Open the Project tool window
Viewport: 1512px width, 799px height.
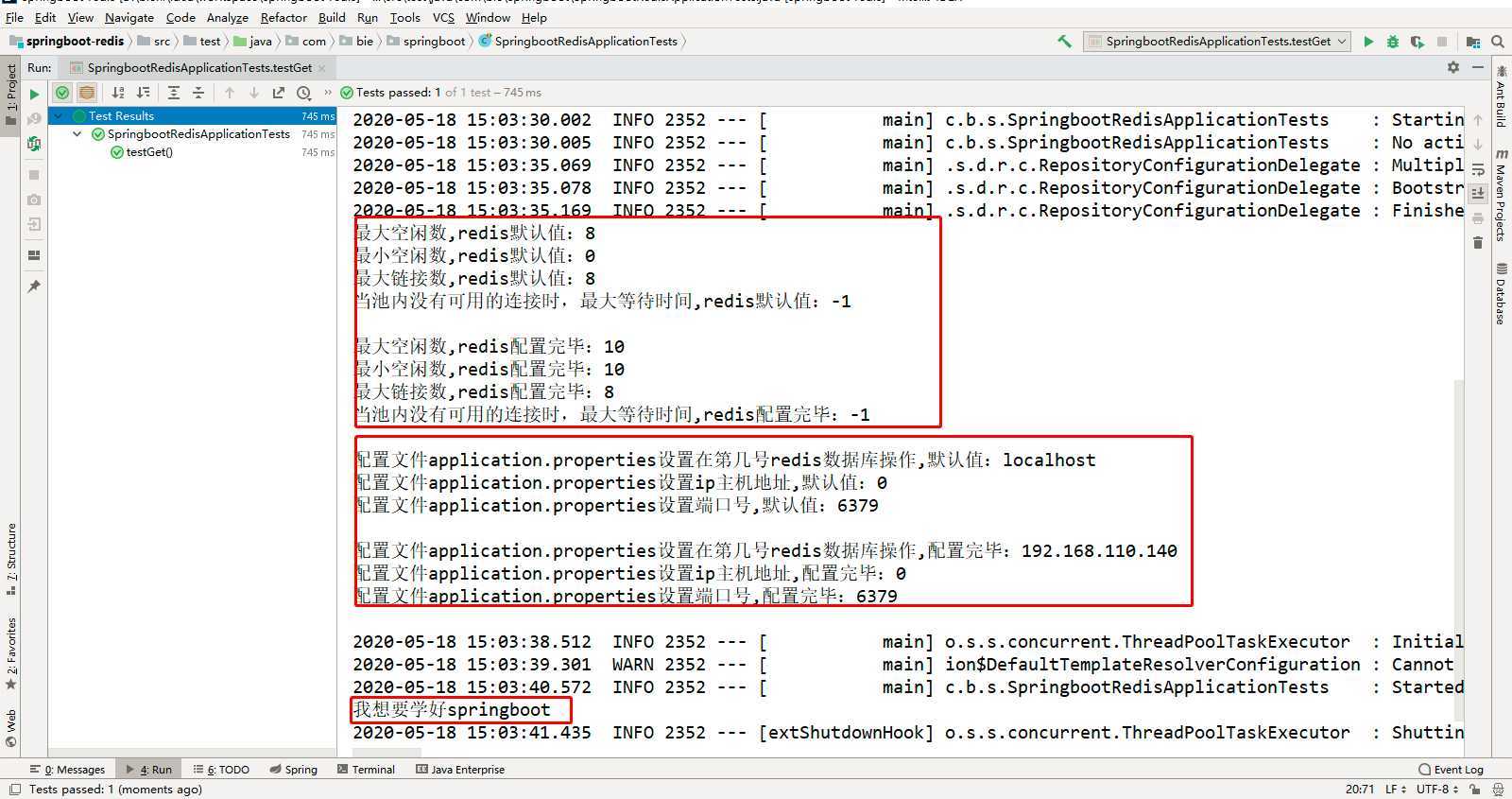click(x=10, y=95)
